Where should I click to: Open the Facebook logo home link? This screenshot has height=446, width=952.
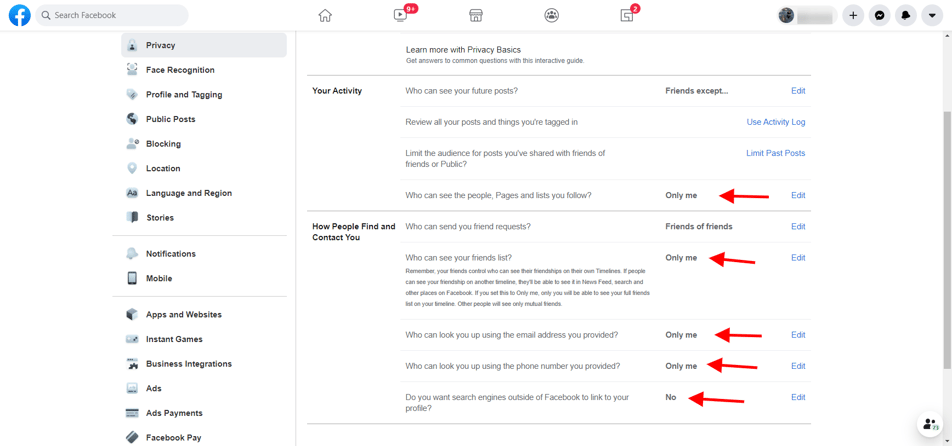(19, 15)
